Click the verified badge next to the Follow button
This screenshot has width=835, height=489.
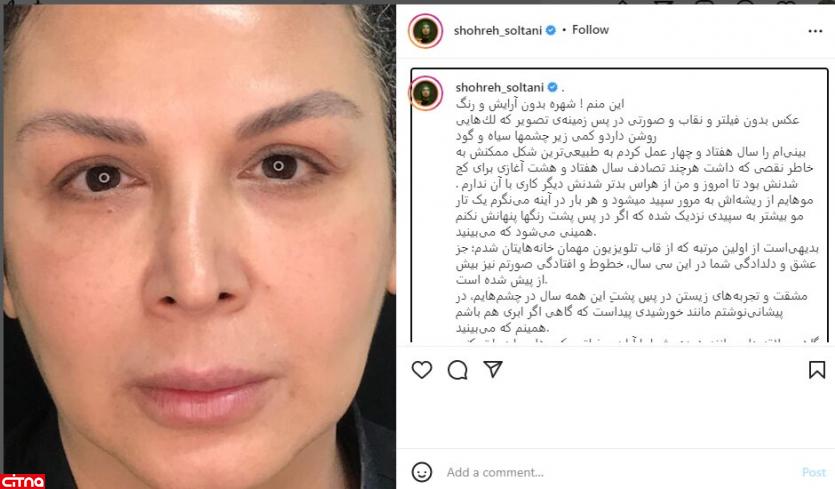click(551, 30)
